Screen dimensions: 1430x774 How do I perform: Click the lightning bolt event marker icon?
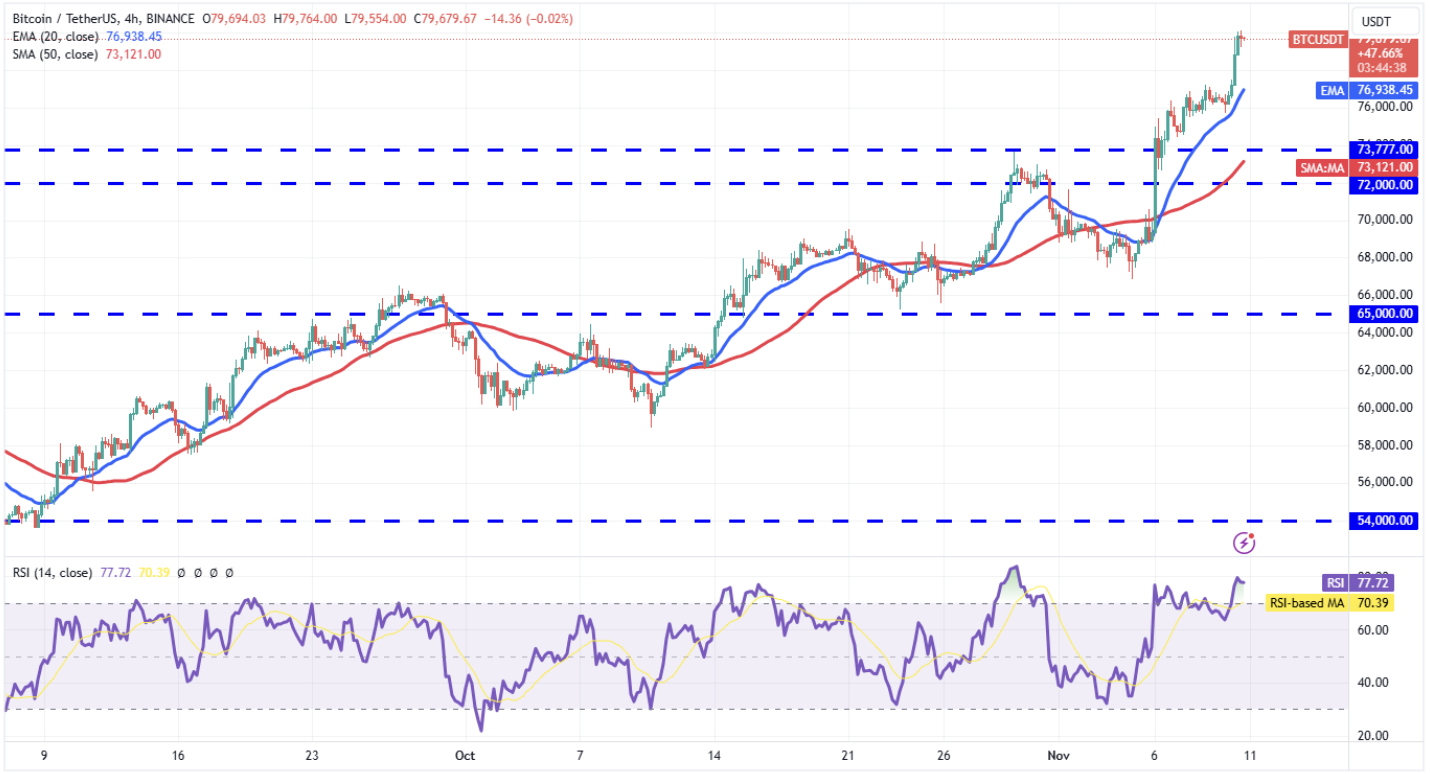click(1245, 543)
